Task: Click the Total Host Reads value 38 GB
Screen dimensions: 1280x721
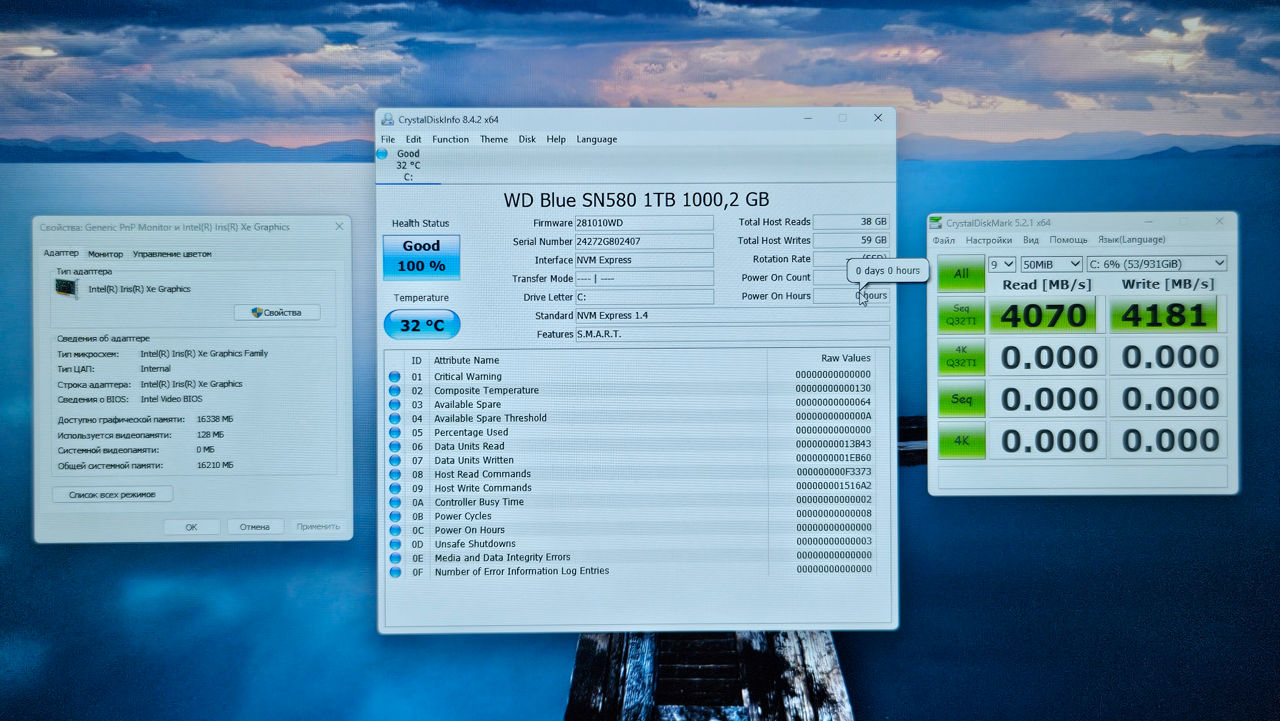Action: pyautogui.click(x=851, y=222)
